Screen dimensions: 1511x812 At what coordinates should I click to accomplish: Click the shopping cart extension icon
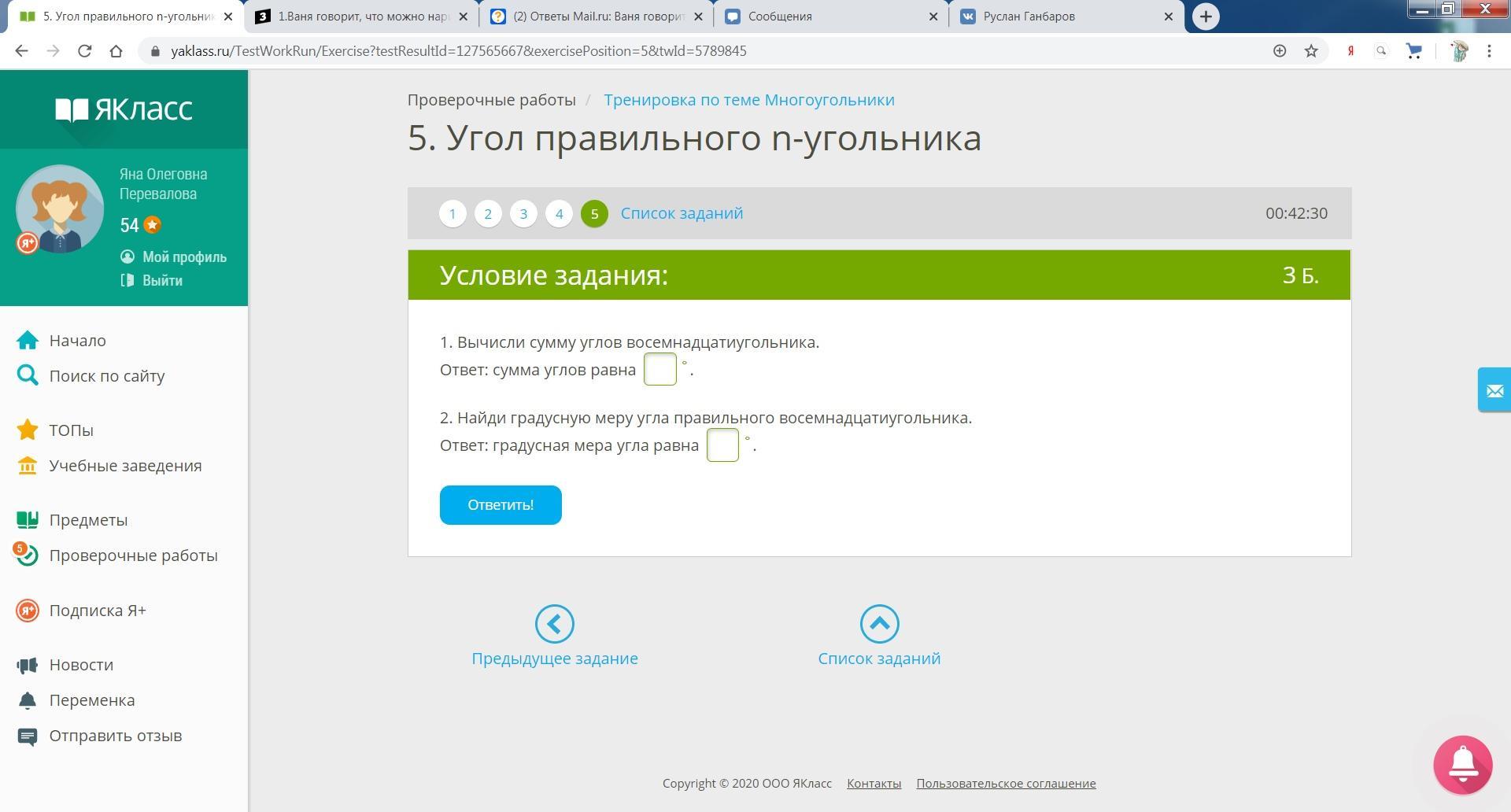[1414, 51]
